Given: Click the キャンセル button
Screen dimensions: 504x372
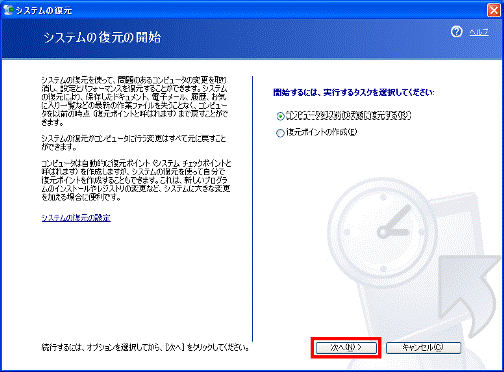Looking at the screenshot, I should pyautogui.click(x=423, y=348).
